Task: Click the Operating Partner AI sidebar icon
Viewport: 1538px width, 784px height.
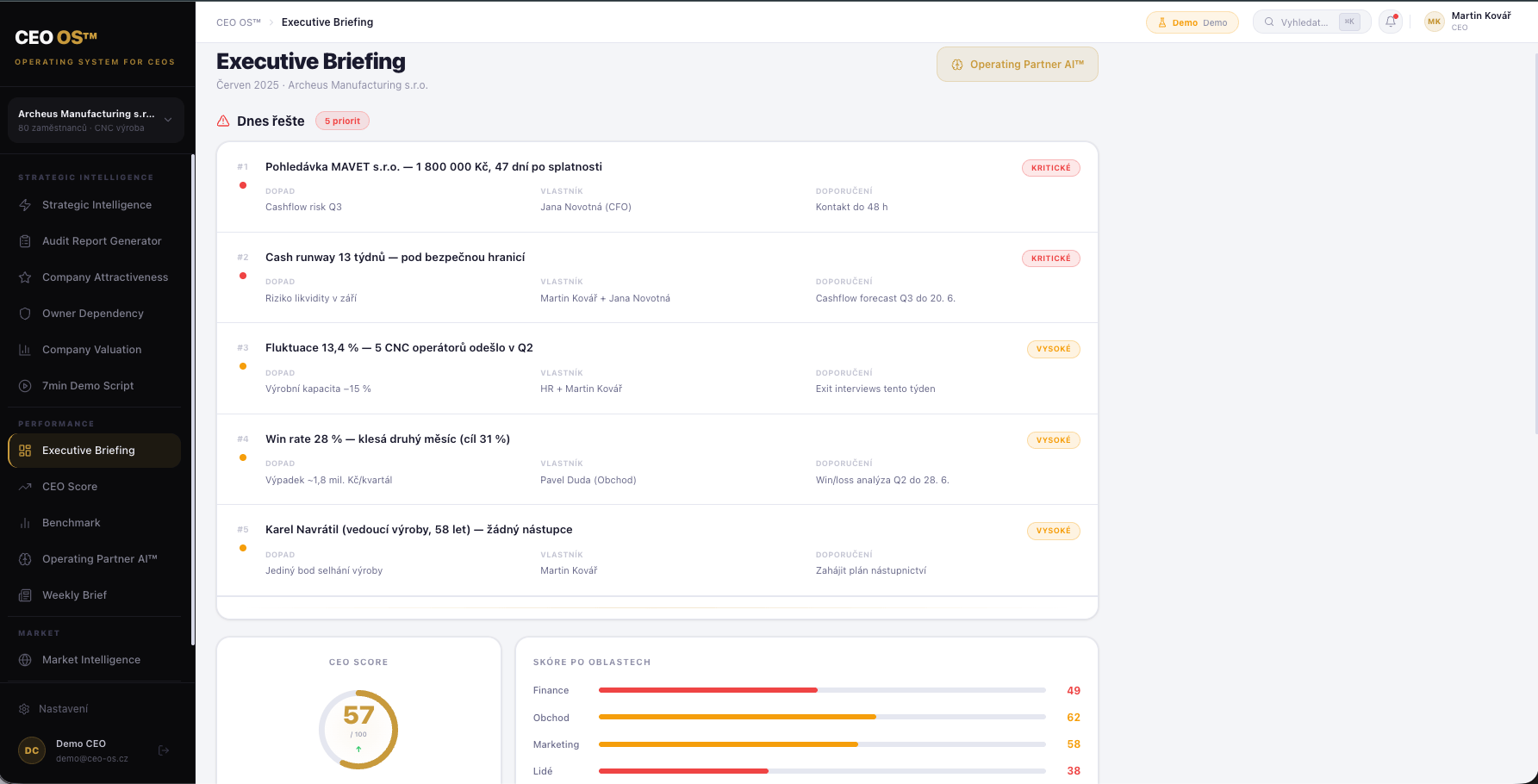Action: (x=25, y=559)
